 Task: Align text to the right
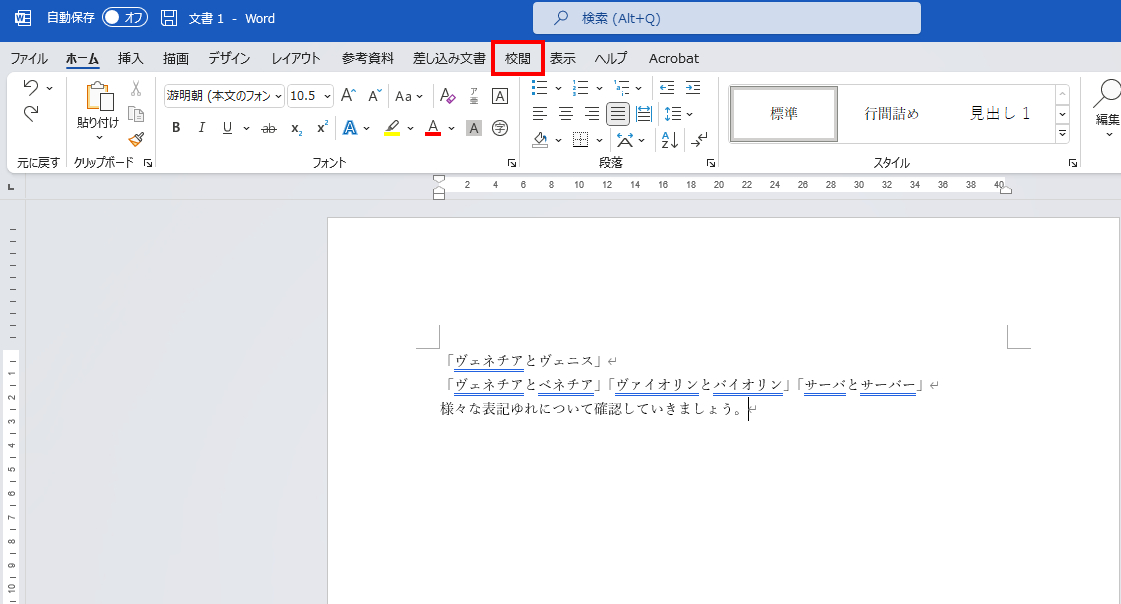coord(591,114)
